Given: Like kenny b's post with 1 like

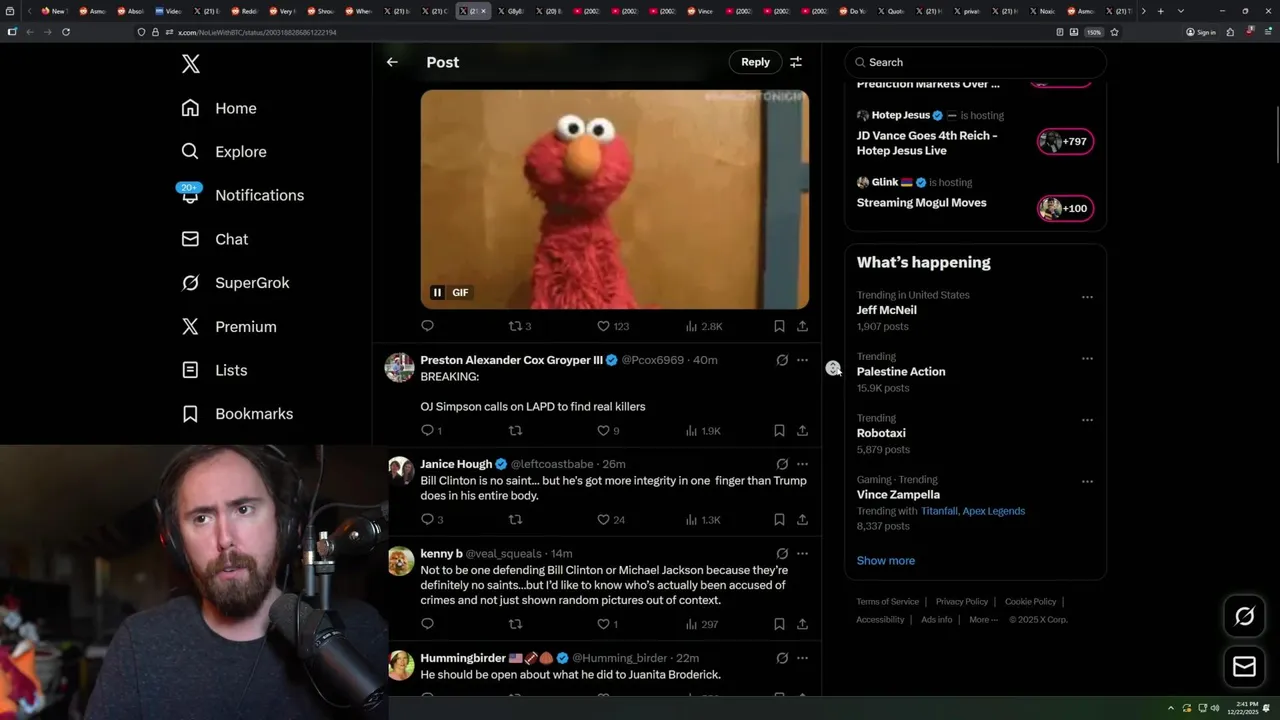Looking at the screenshot, I should pyautogui.click(x=607, y=624).
